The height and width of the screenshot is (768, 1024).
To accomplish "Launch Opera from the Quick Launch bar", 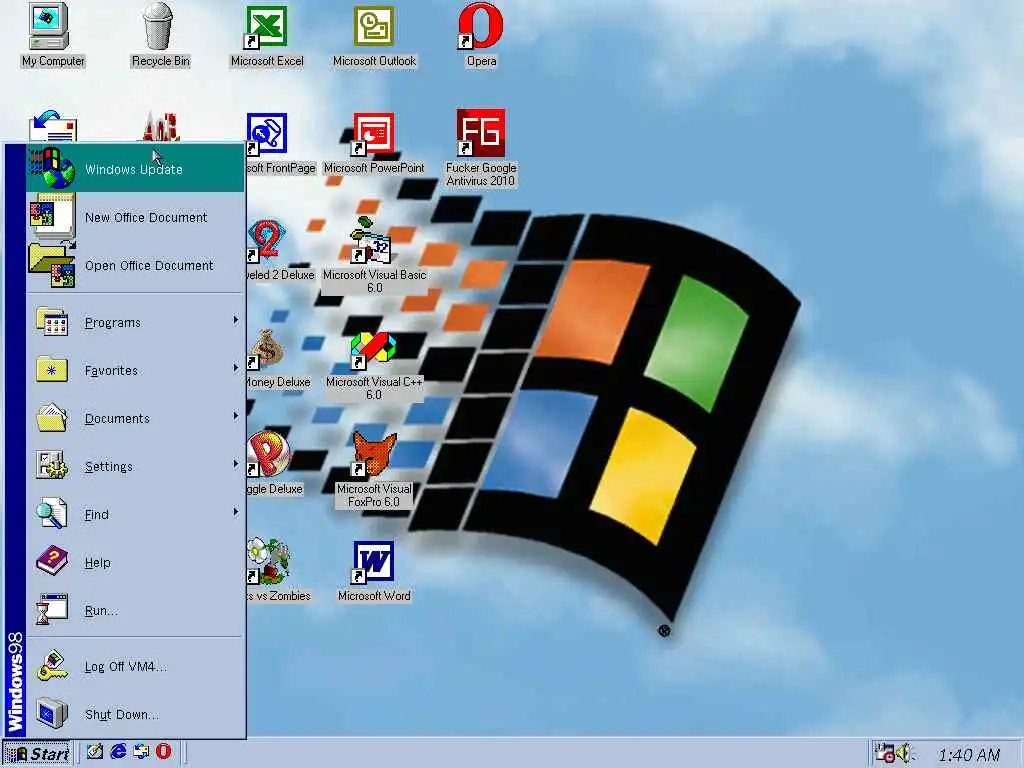I will (163, 752).
